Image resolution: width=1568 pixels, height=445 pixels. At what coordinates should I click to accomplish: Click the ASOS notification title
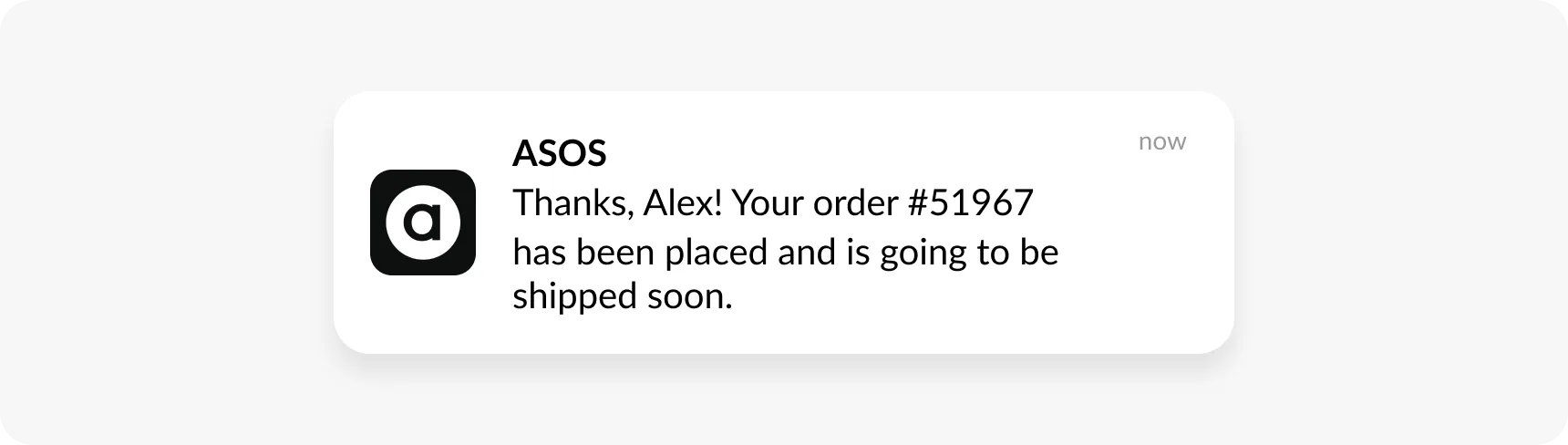pyautogui.click(x=559, y=153)
